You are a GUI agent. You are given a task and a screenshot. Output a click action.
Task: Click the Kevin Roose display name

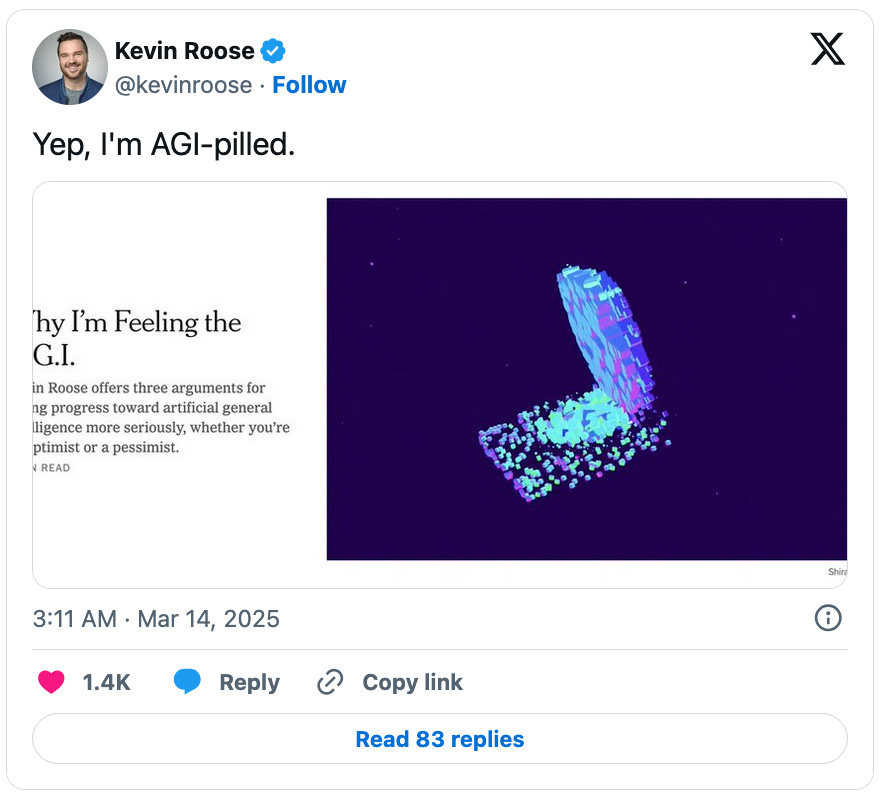[x=184, y=50]
